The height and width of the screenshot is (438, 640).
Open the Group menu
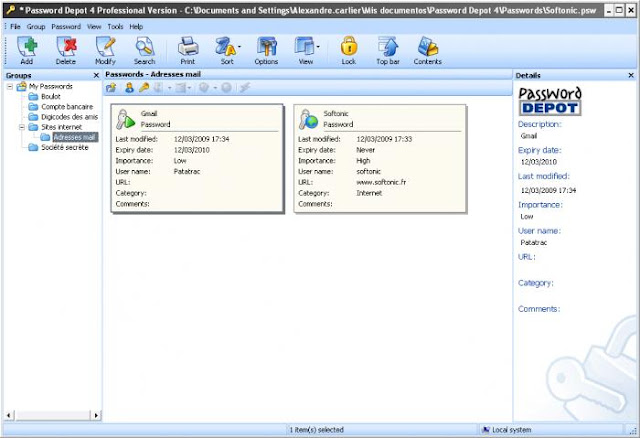36,27
